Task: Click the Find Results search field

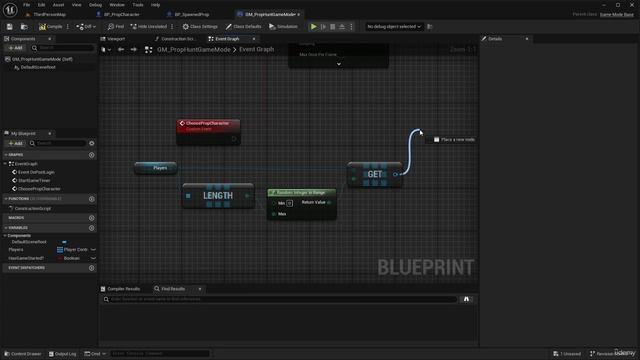Action: (279, 299)
